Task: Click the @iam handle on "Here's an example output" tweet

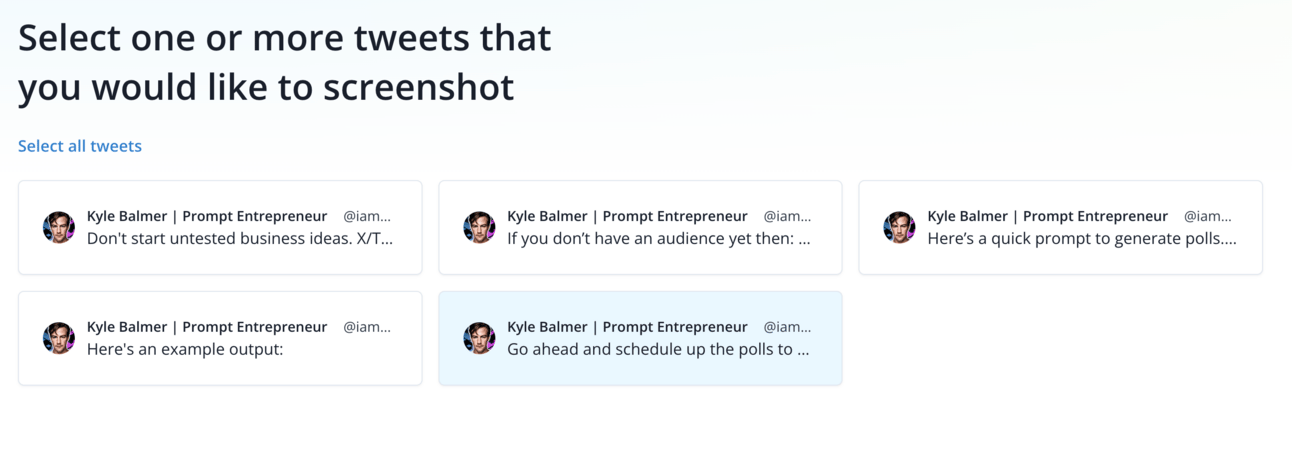Action: [367, 327]
